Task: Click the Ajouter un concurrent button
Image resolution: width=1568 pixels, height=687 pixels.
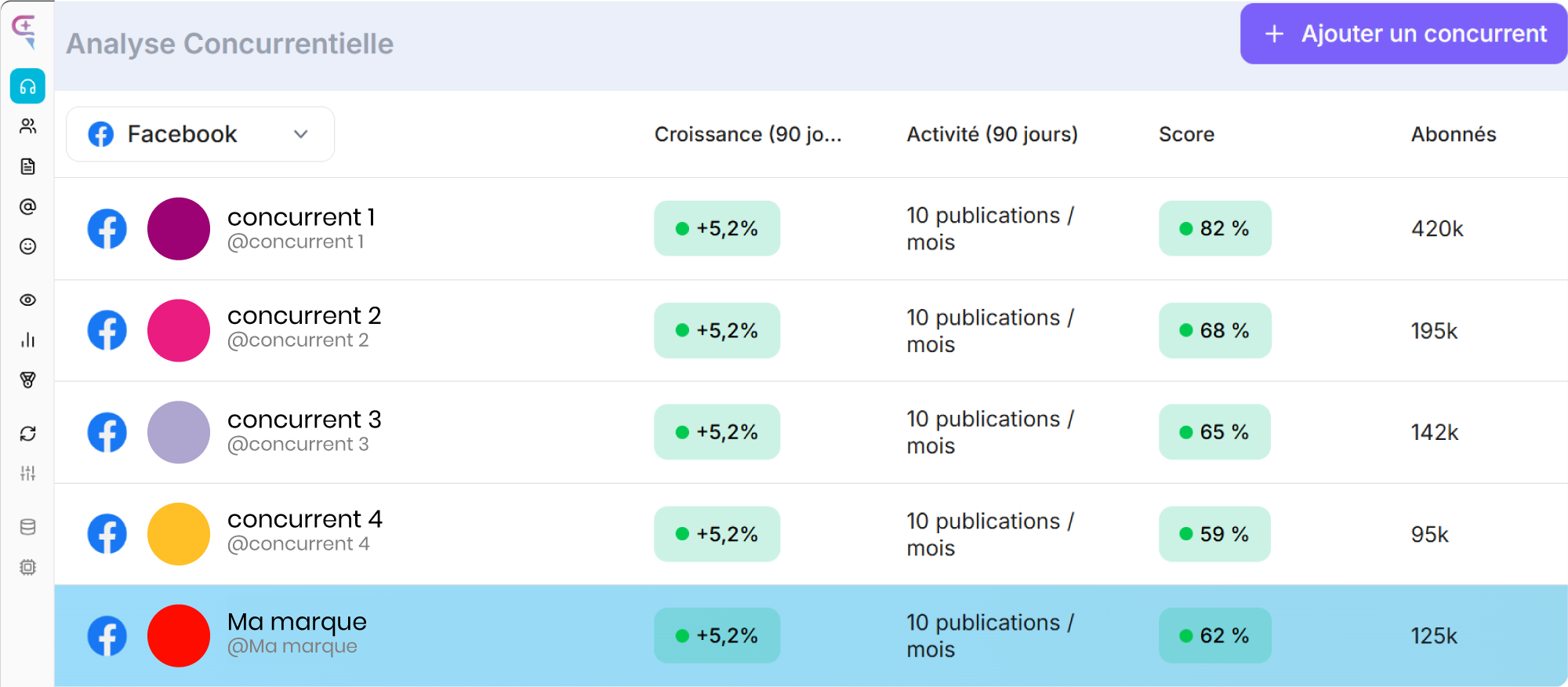Action: [x=1403, y=34]
